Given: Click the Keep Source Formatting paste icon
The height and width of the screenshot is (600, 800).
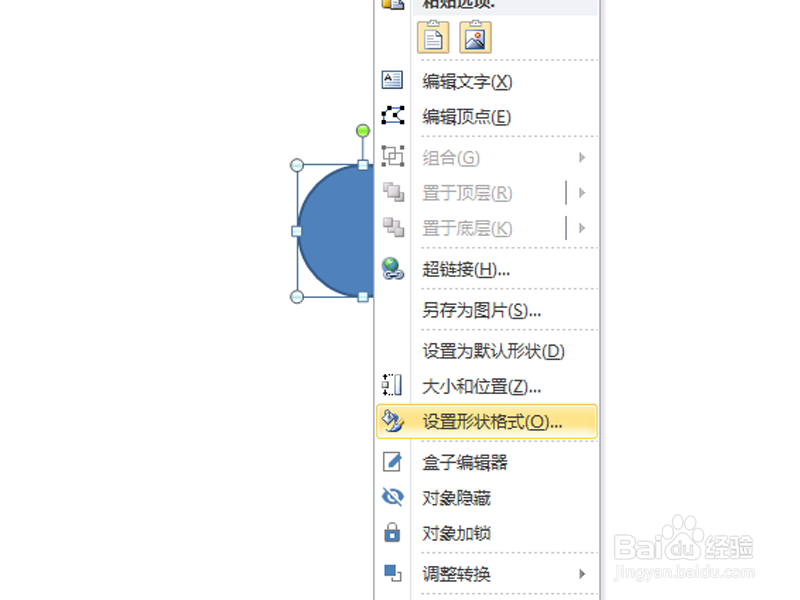Looking at the screenshot, I should pyautogui.click(x=433, y=37).
